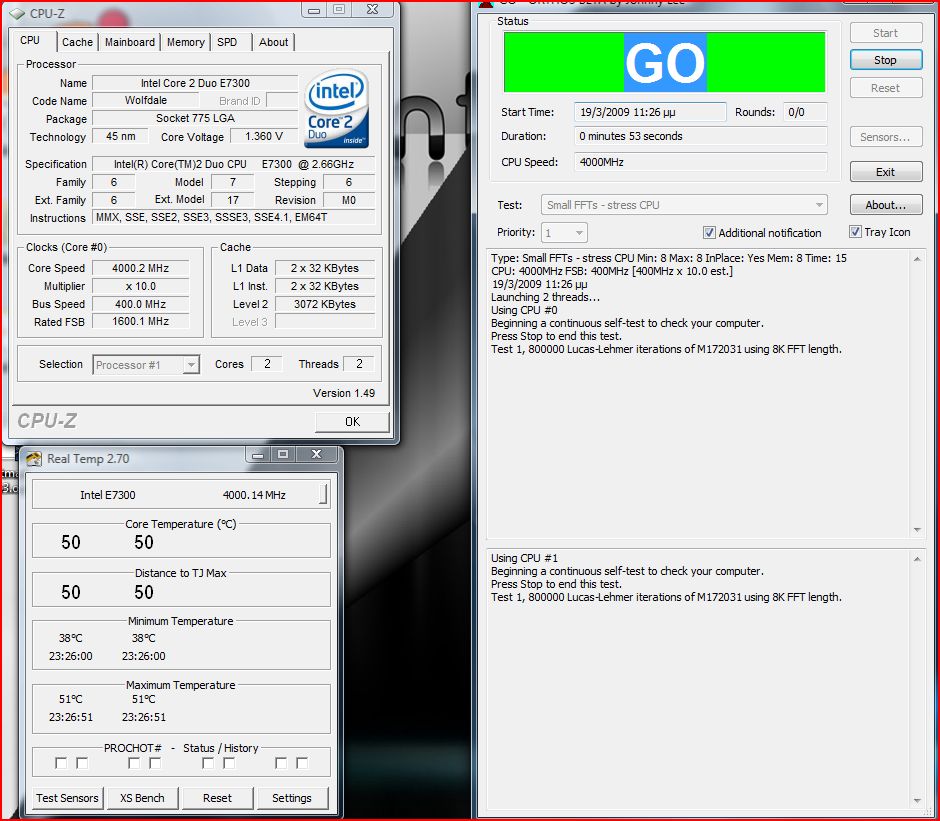This screenshot has width=940, height=821.
Task: Click the Cores count value in CPU-Z
Action: pyautogui.click(x=267, y=364)
